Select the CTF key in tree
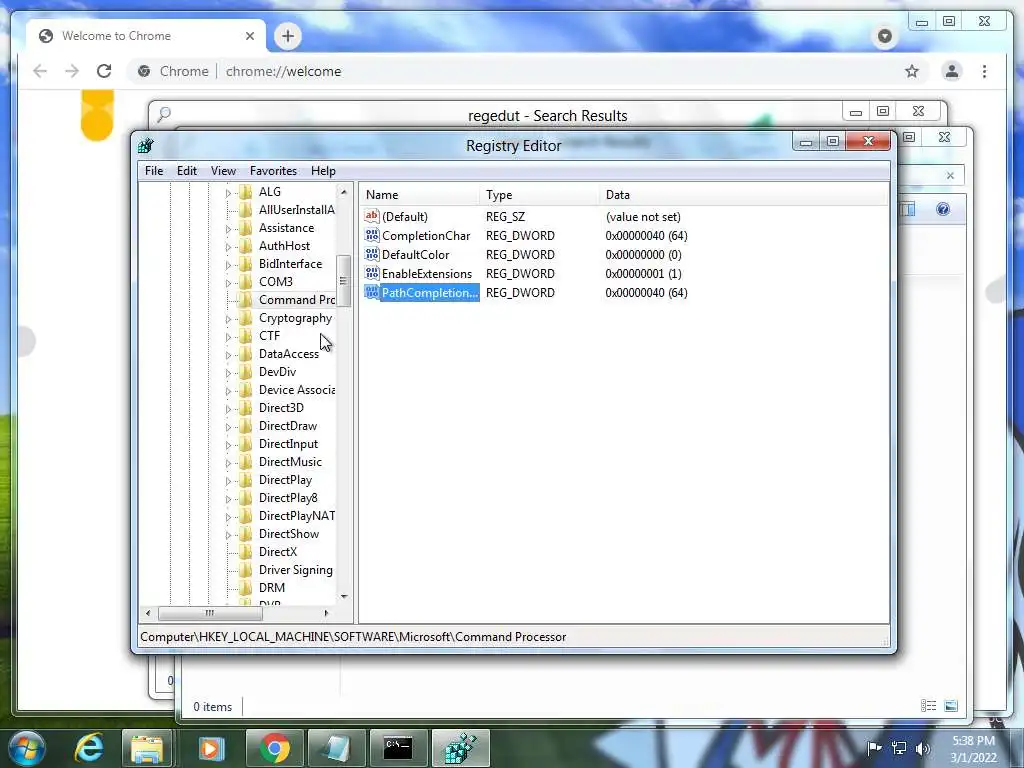 (x=270, y=336)
